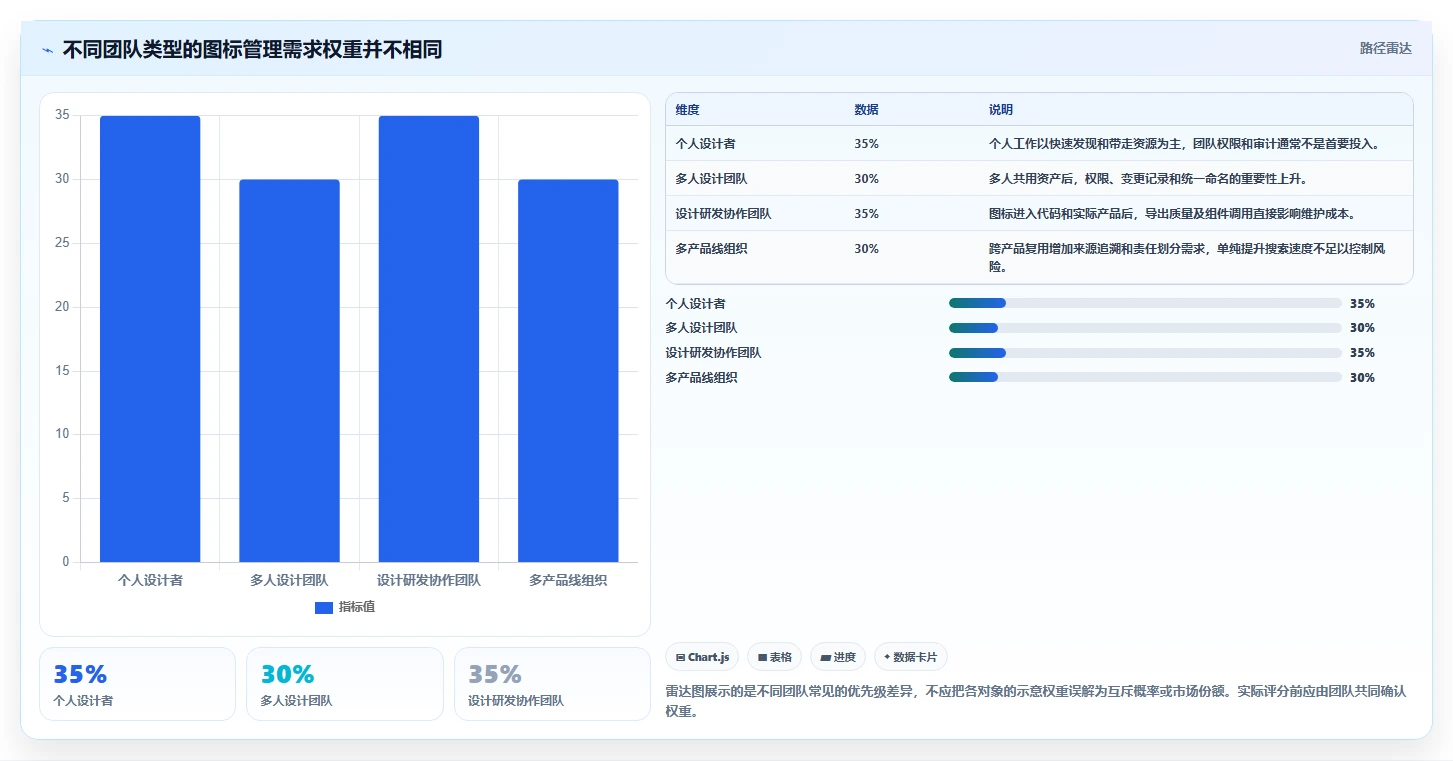Click the y-axis tick labeled 15

(x=62, y=371)
